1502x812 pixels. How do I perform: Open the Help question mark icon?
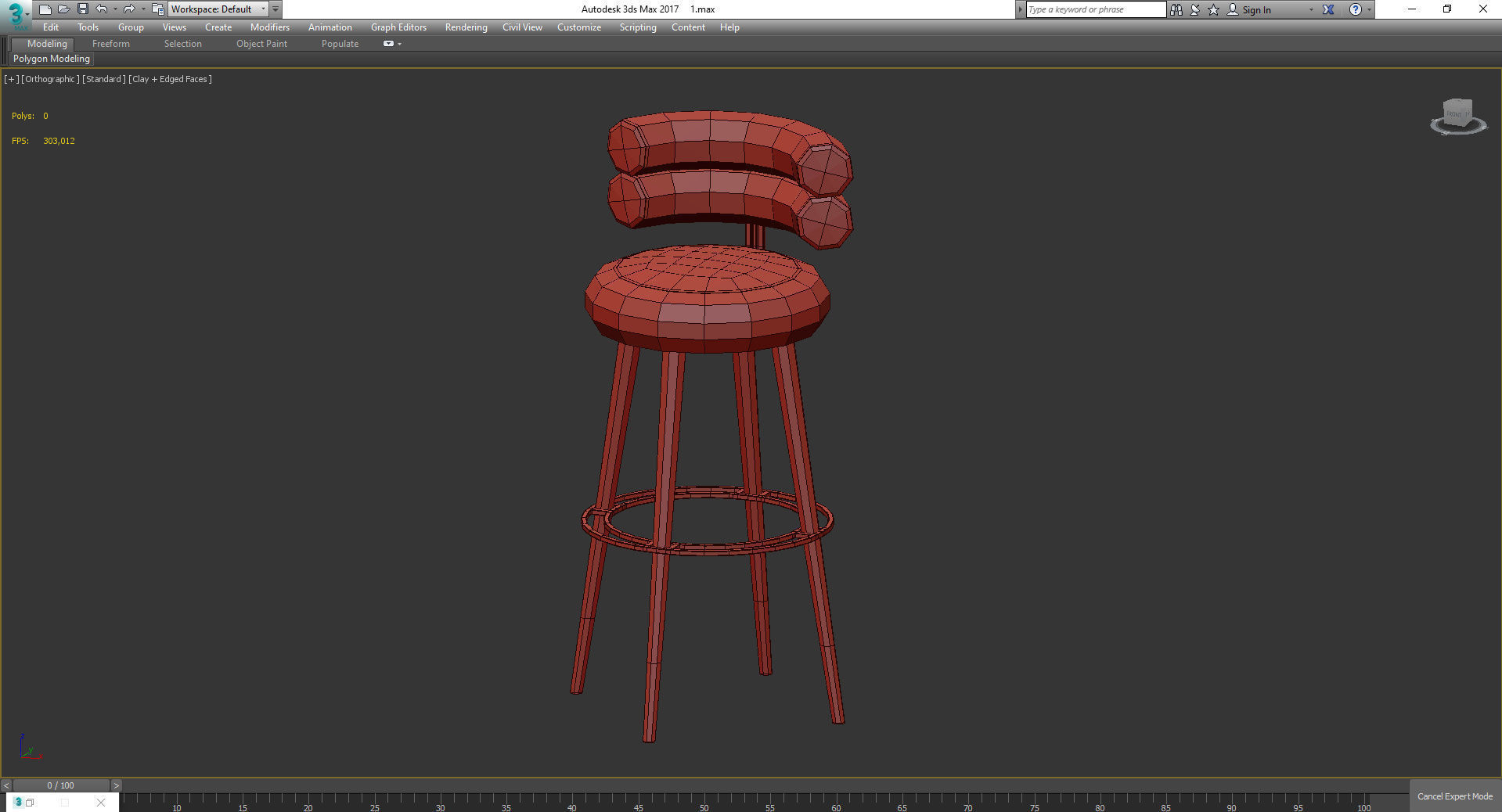pyautogui.click(x=1356, y=9)
